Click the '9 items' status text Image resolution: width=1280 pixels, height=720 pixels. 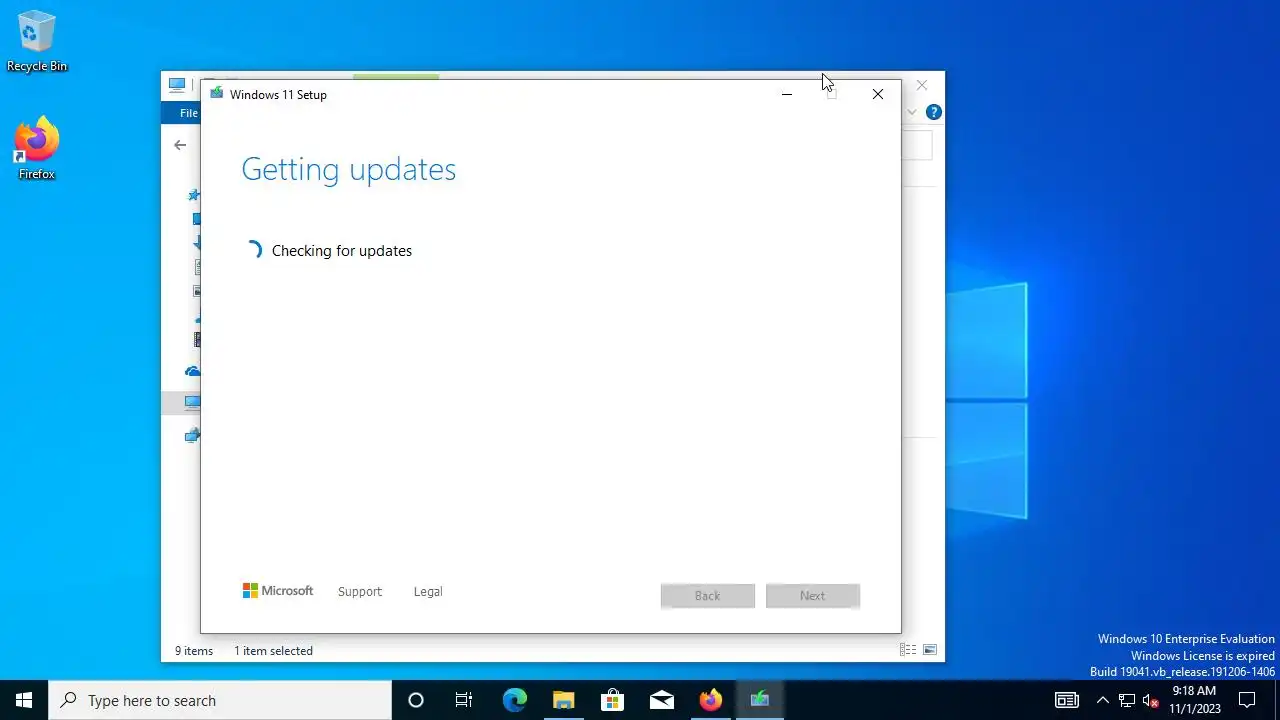coord(194,651)
